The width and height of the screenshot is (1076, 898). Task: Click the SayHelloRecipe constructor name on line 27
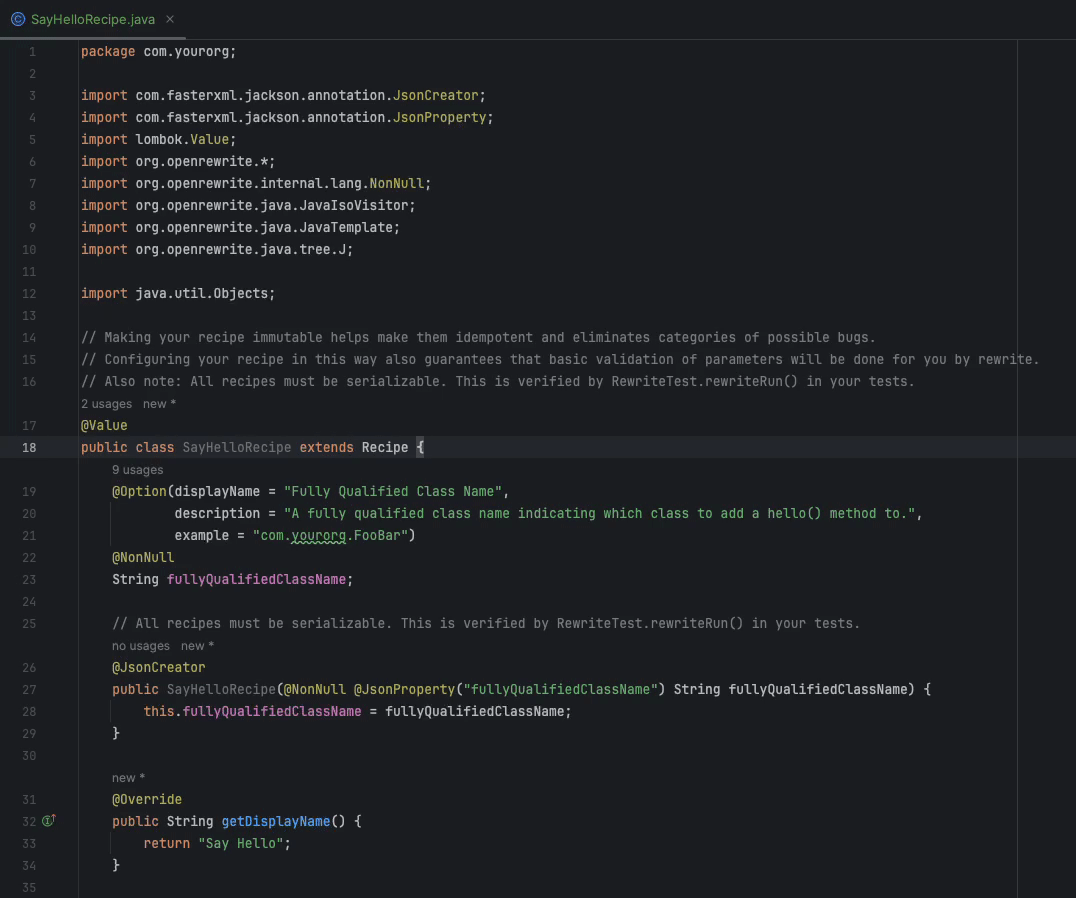click(221, 689)
